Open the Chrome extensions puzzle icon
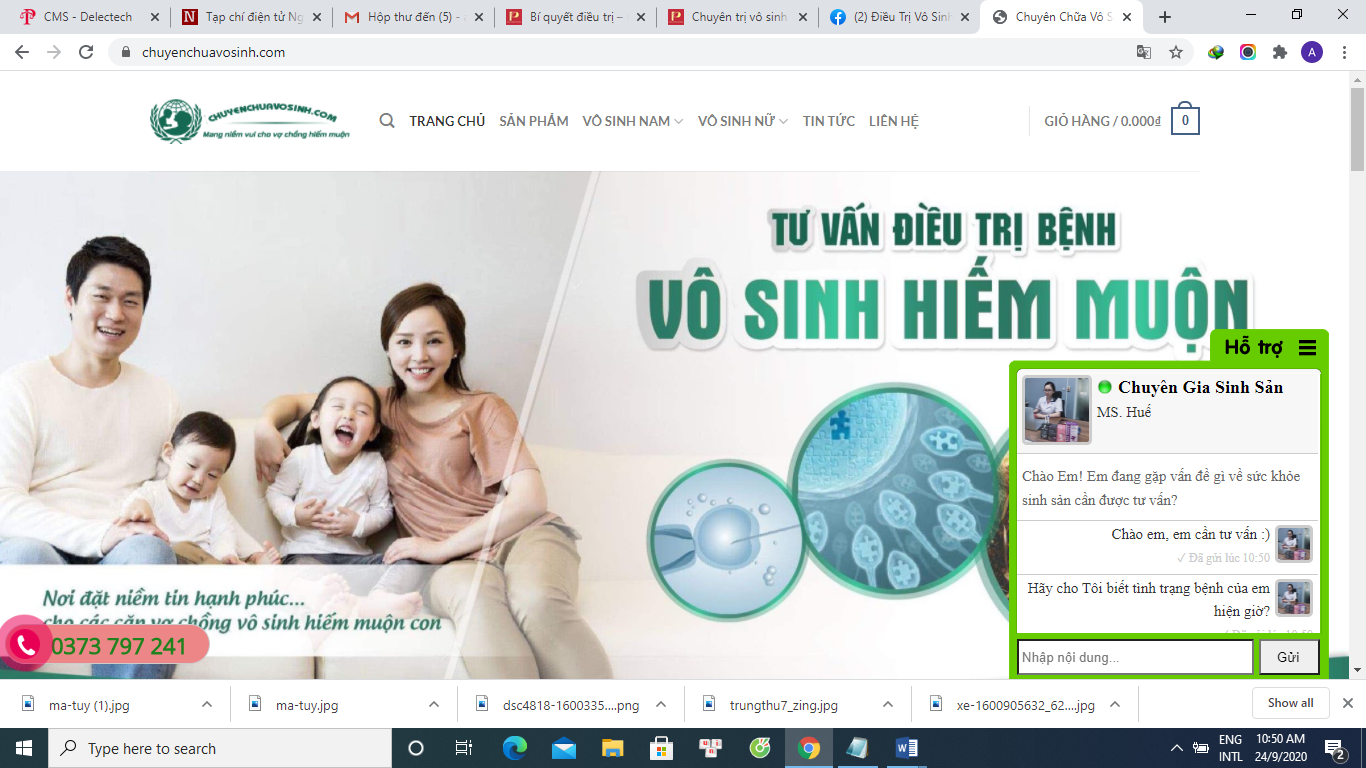The height and width of the screenshot is (768, 1366). [1279, 52]
